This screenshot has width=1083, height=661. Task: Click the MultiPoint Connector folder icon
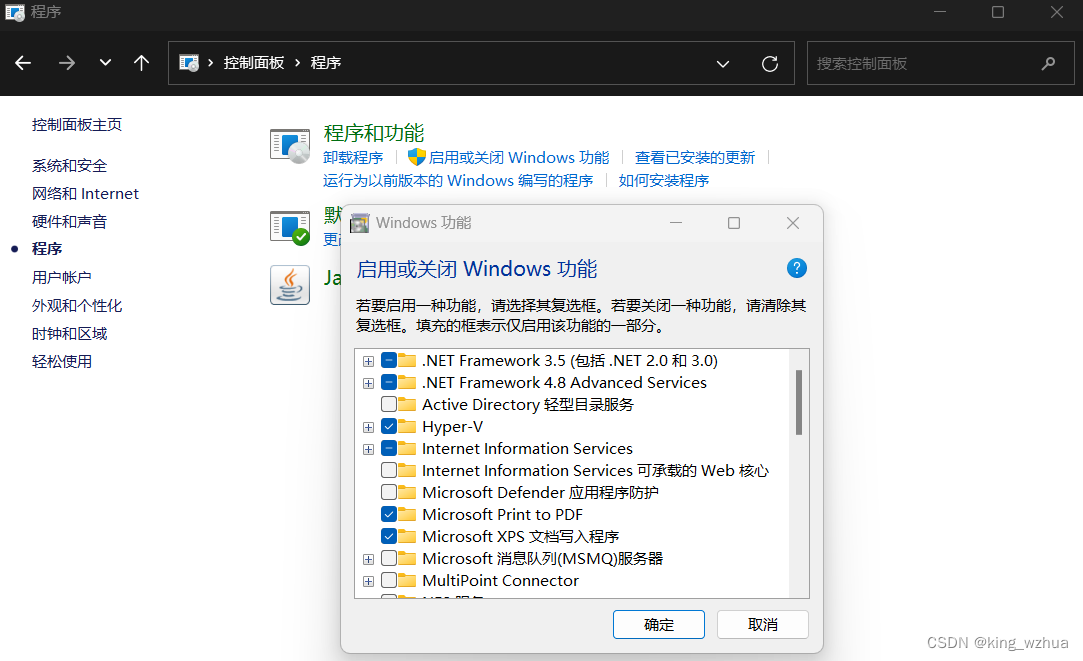click(407, 580)
